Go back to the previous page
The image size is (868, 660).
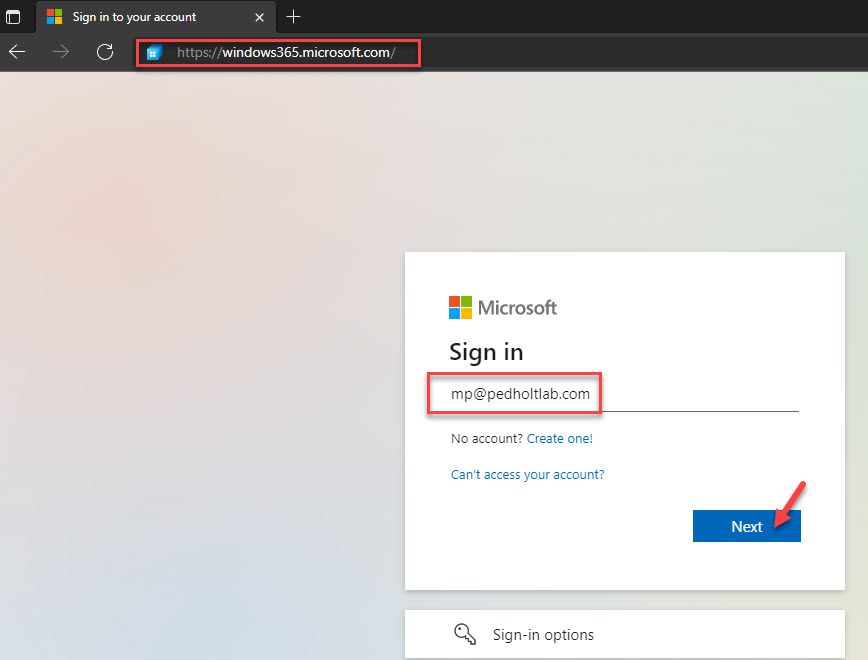pos(17,52)
